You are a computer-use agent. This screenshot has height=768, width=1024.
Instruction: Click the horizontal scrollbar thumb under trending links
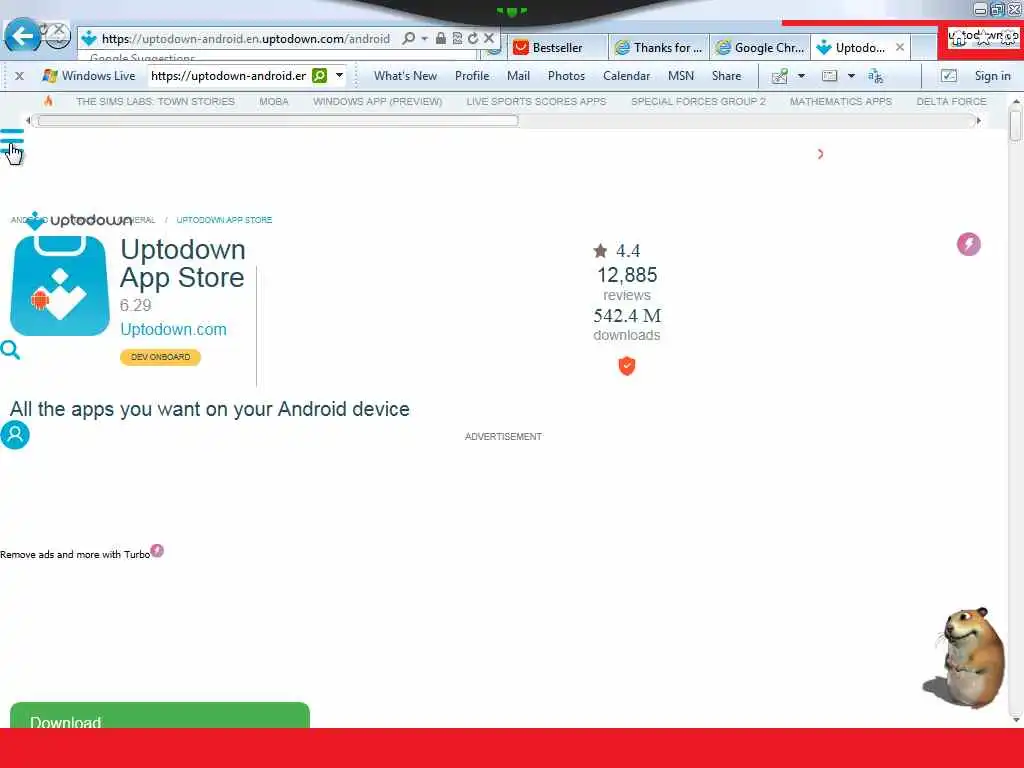click(x=278, y=121)
